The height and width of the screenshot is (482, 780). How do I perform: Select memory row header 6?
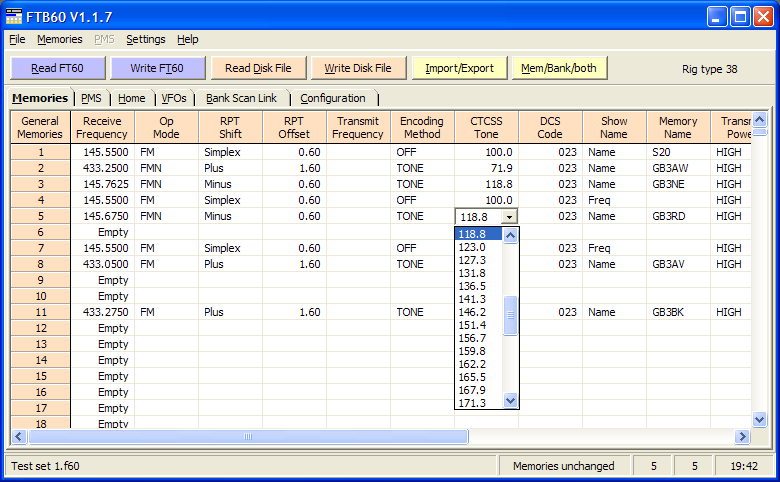click(40, 232)
